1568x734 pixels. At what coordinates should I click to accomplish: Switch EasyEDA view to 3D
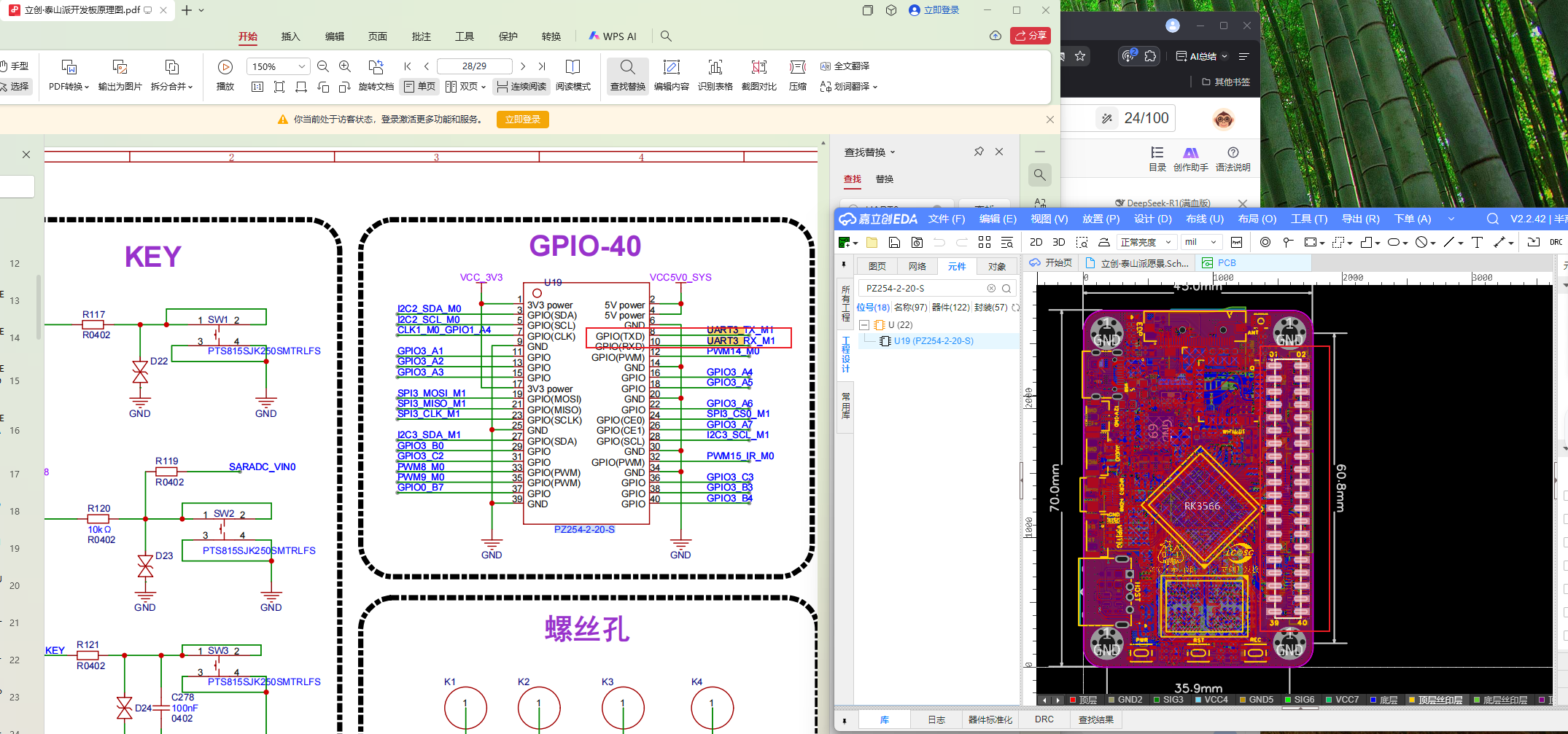pyautogui.click(x=1059, y=242)
